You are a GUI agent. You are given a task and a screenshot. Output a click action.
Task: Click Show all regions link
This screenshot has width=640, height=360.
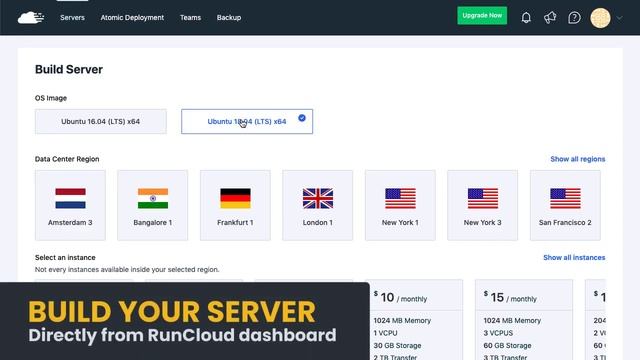[578, 159]
